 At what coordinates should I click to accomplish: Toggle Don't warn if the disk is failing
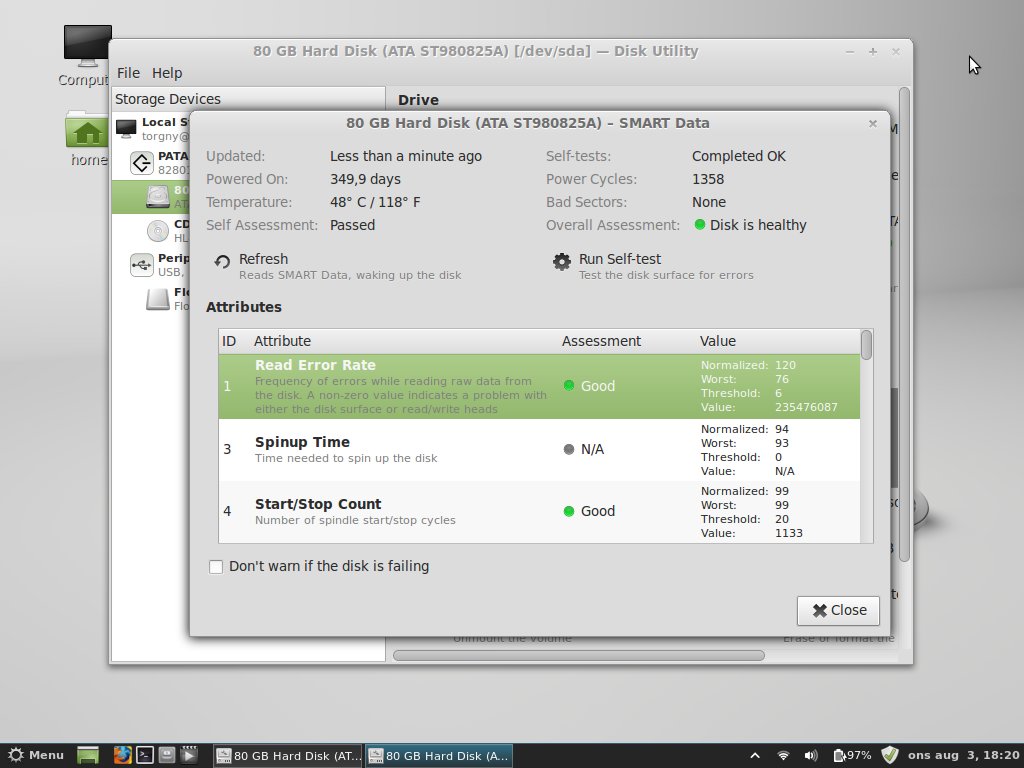click(x=216, y=567)
